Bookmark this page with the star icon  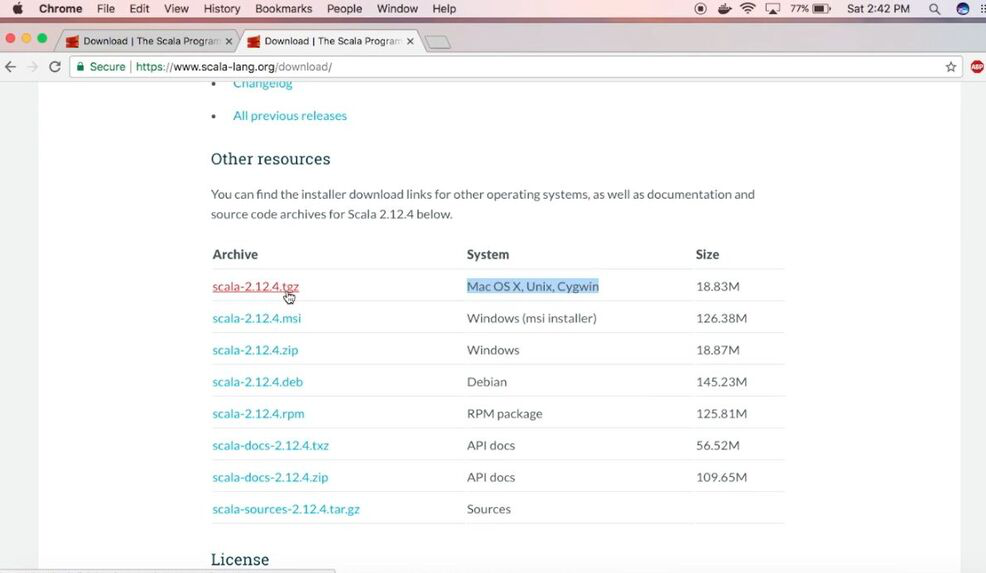(950, 67)
